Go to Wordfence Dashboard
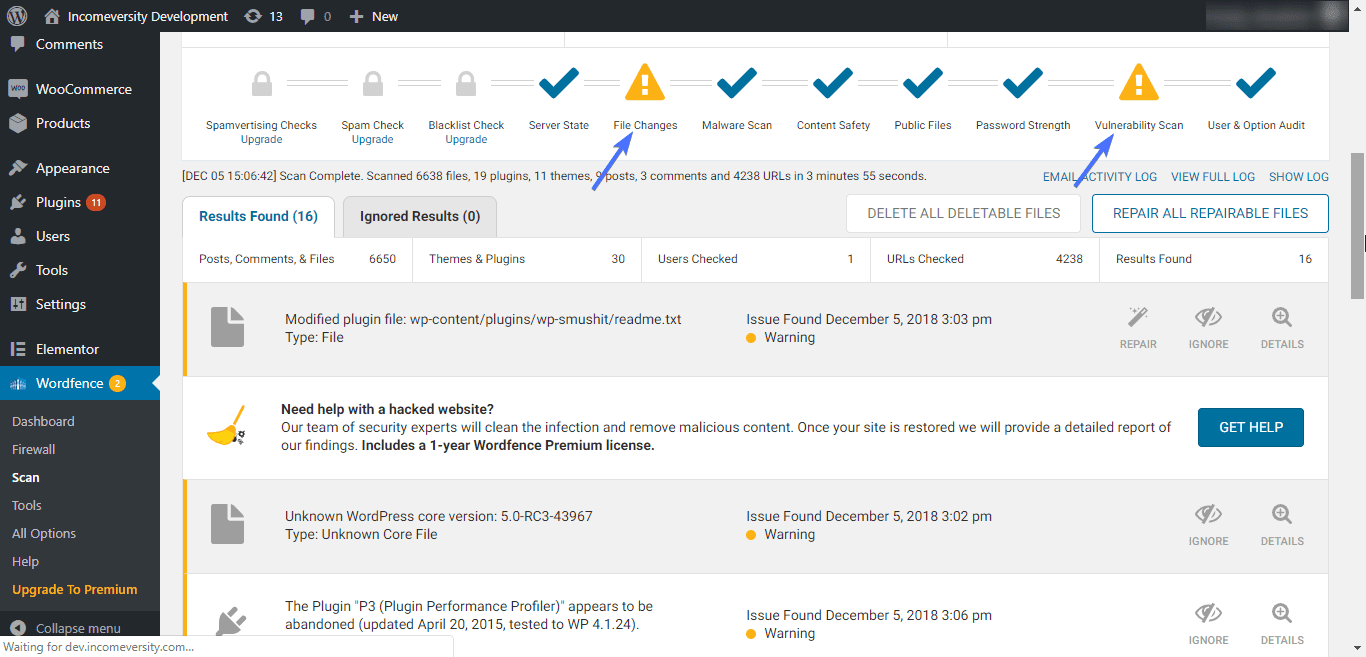 [43, 421]
